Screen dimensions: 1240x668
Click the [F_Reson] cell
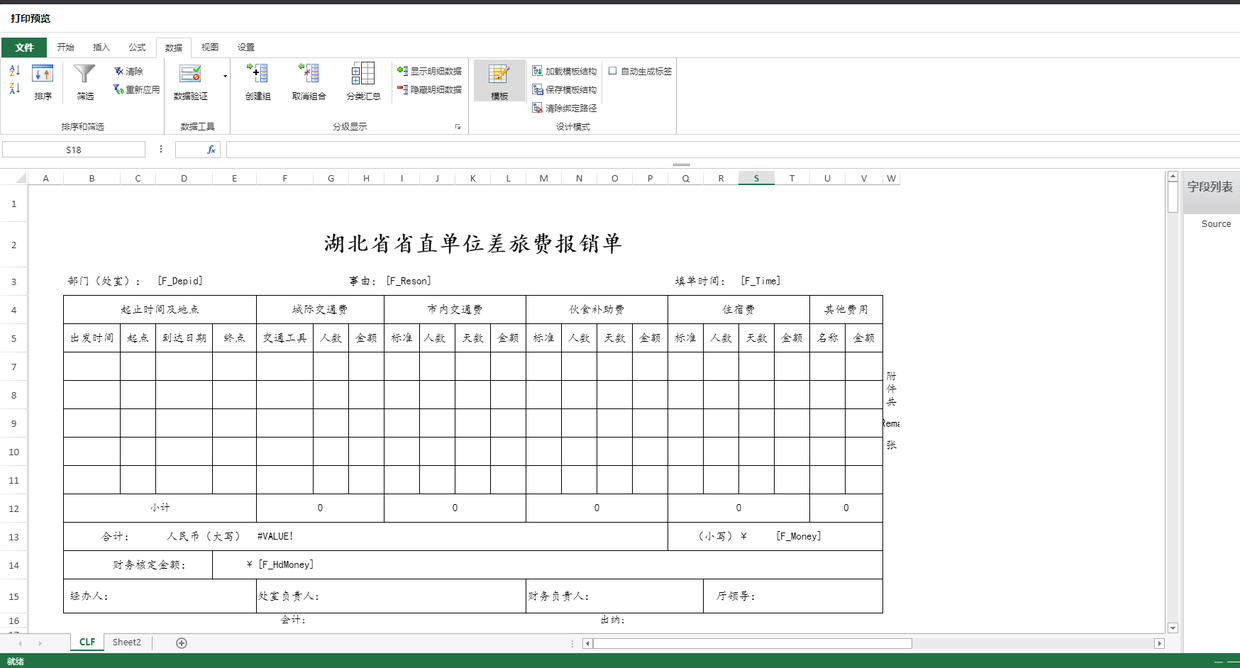(409, 281)
